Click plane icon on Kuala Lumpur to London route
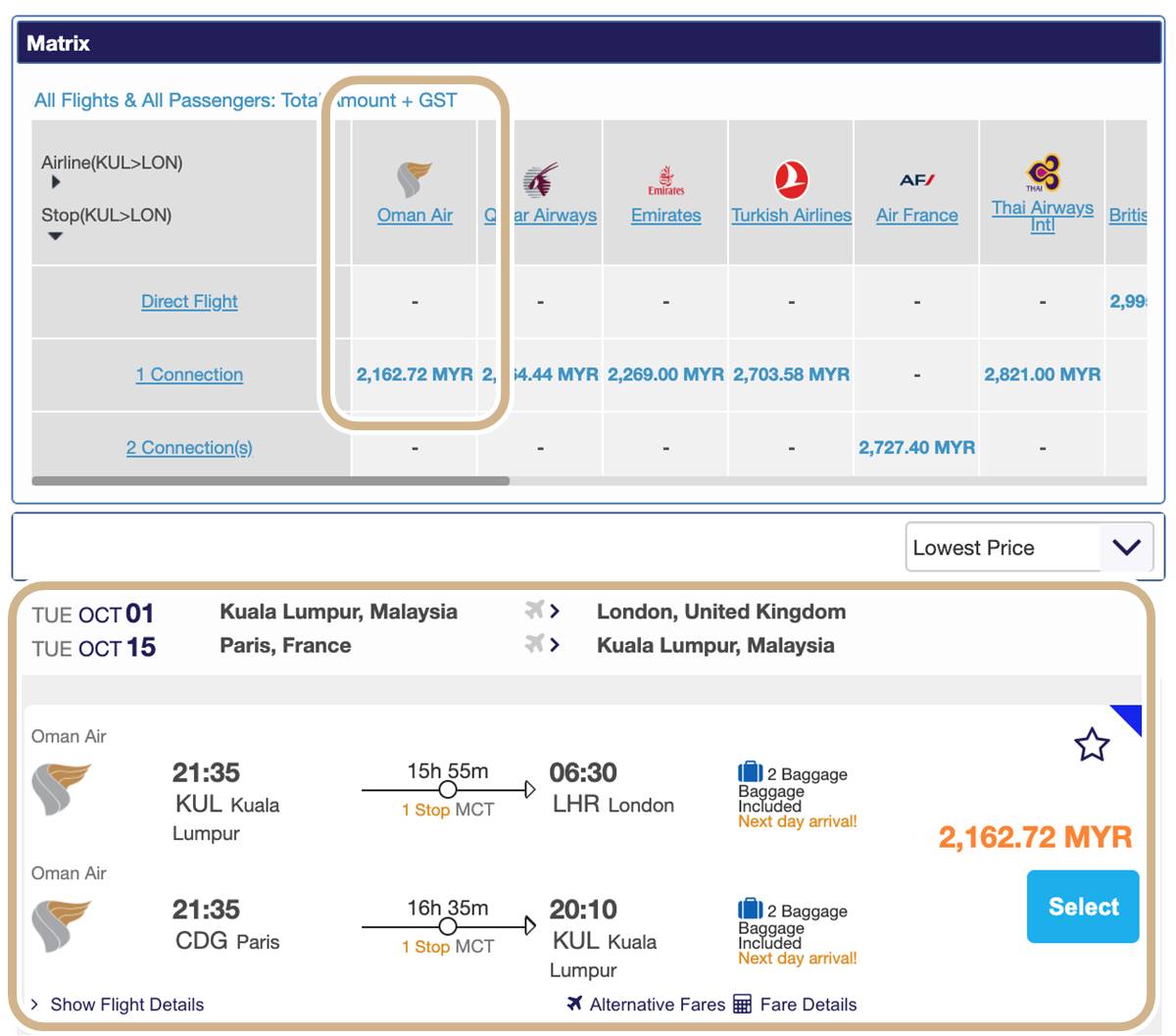This screenshot has width=1176, height=1036. pos(534,611)
